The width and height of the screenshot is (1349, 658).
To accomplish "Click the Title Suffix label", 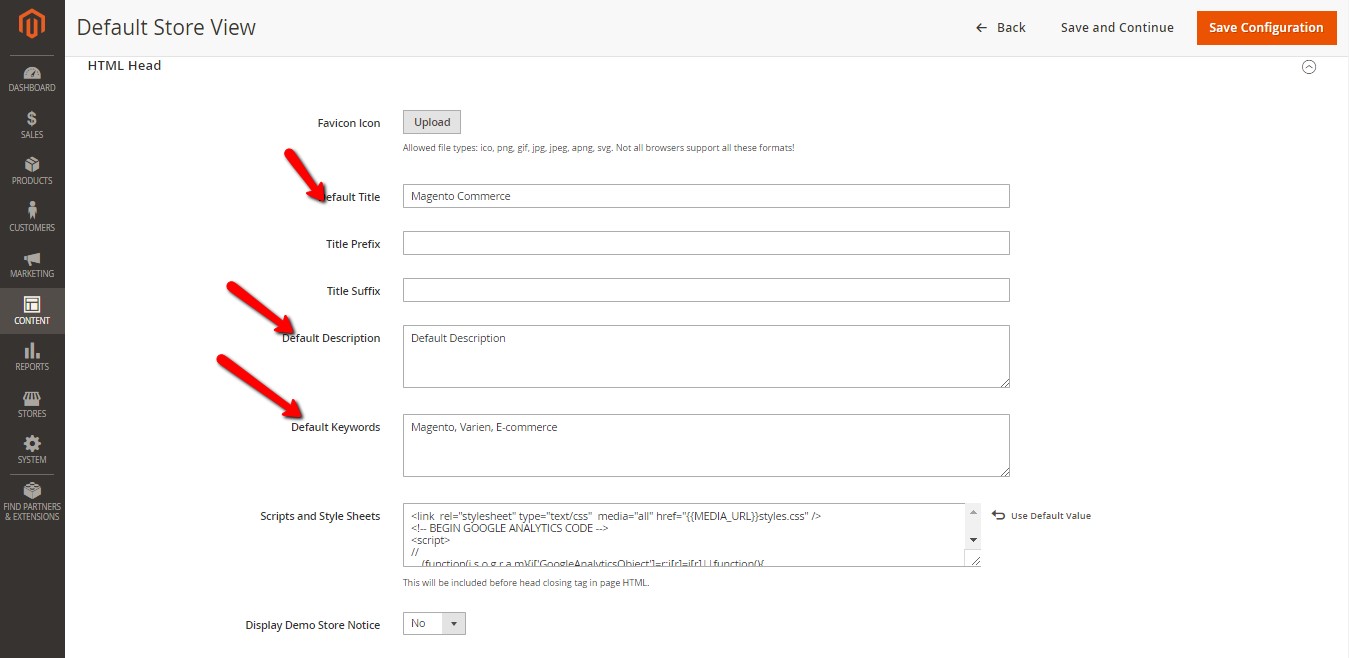I will 353,291.
